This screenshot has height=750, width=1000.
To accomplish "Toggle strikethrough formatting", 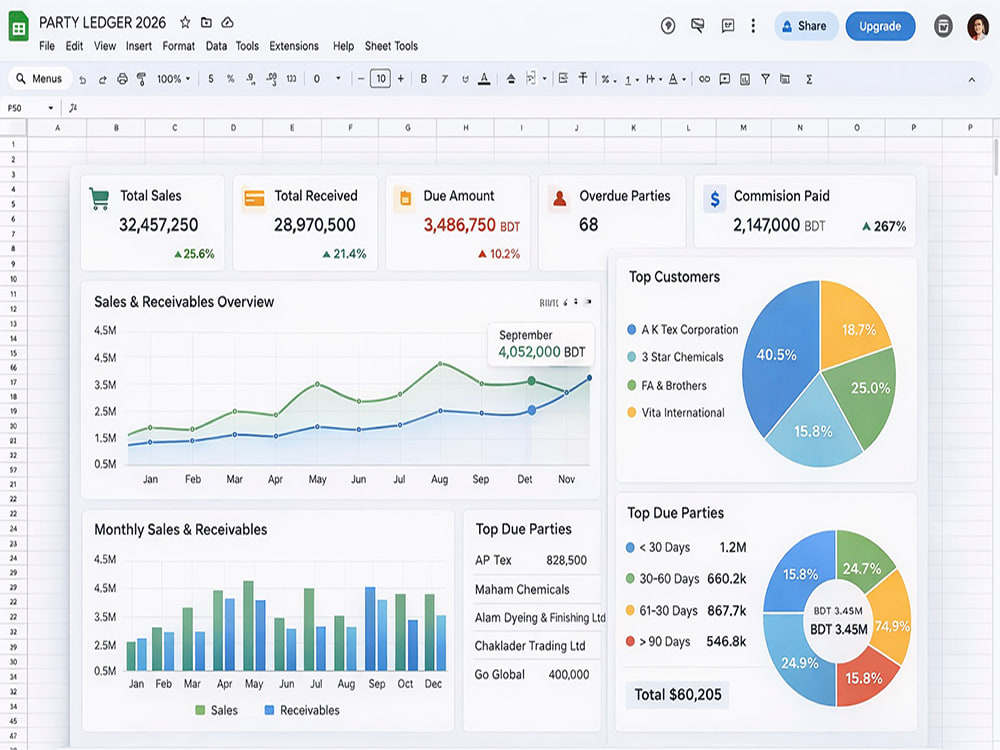I will [x=465, y=79].
